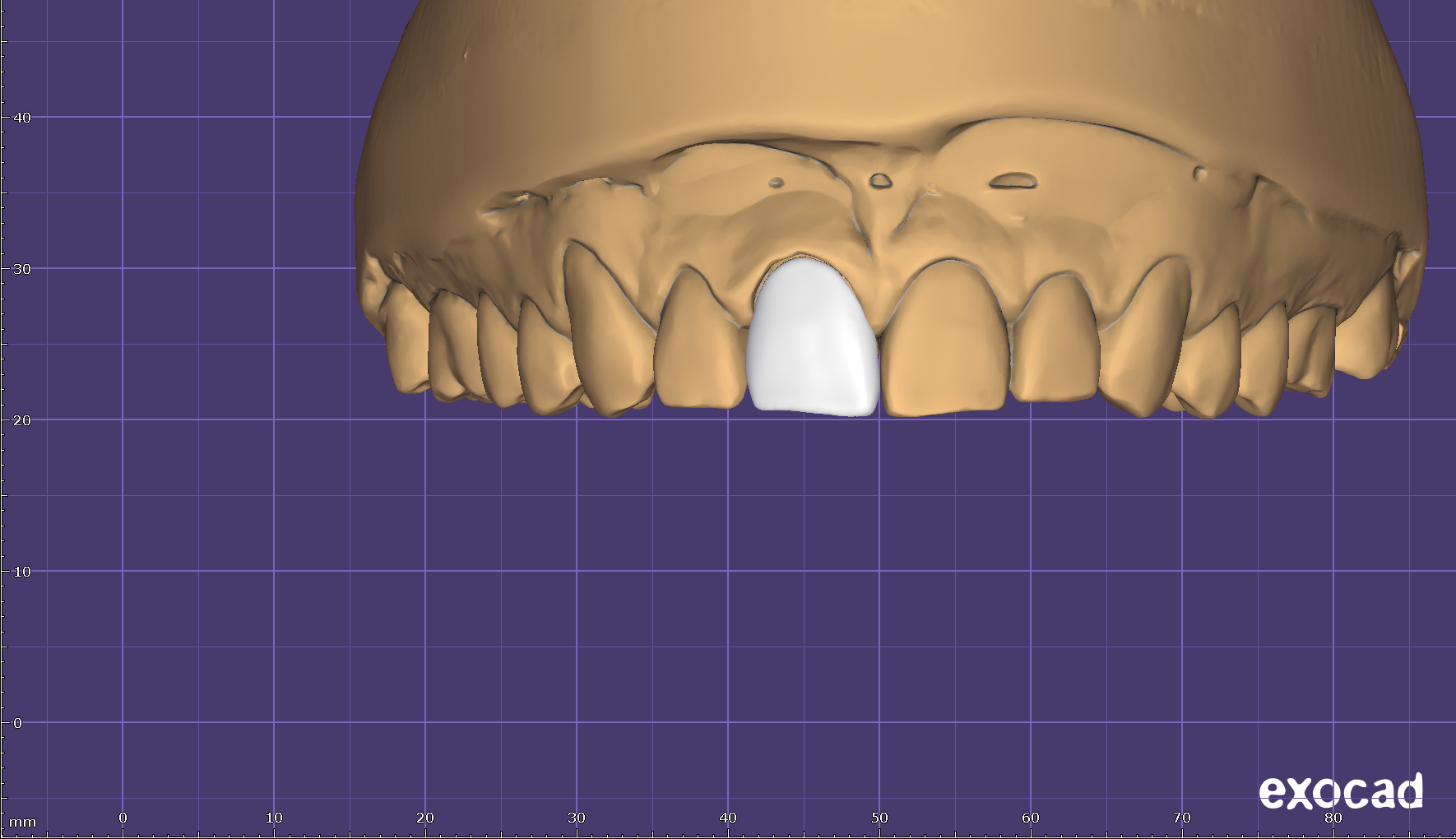Click the 10 mark on the vertical ruler
The image size is (1456, 839).
[x=22, y=572]
